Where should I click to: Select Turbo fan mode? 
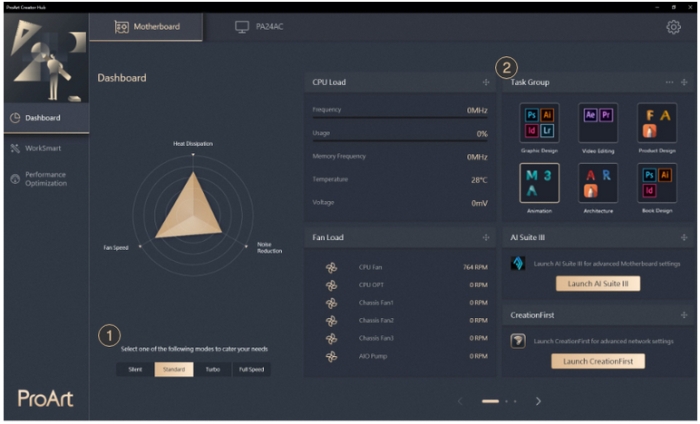click(x=212, y=369)
